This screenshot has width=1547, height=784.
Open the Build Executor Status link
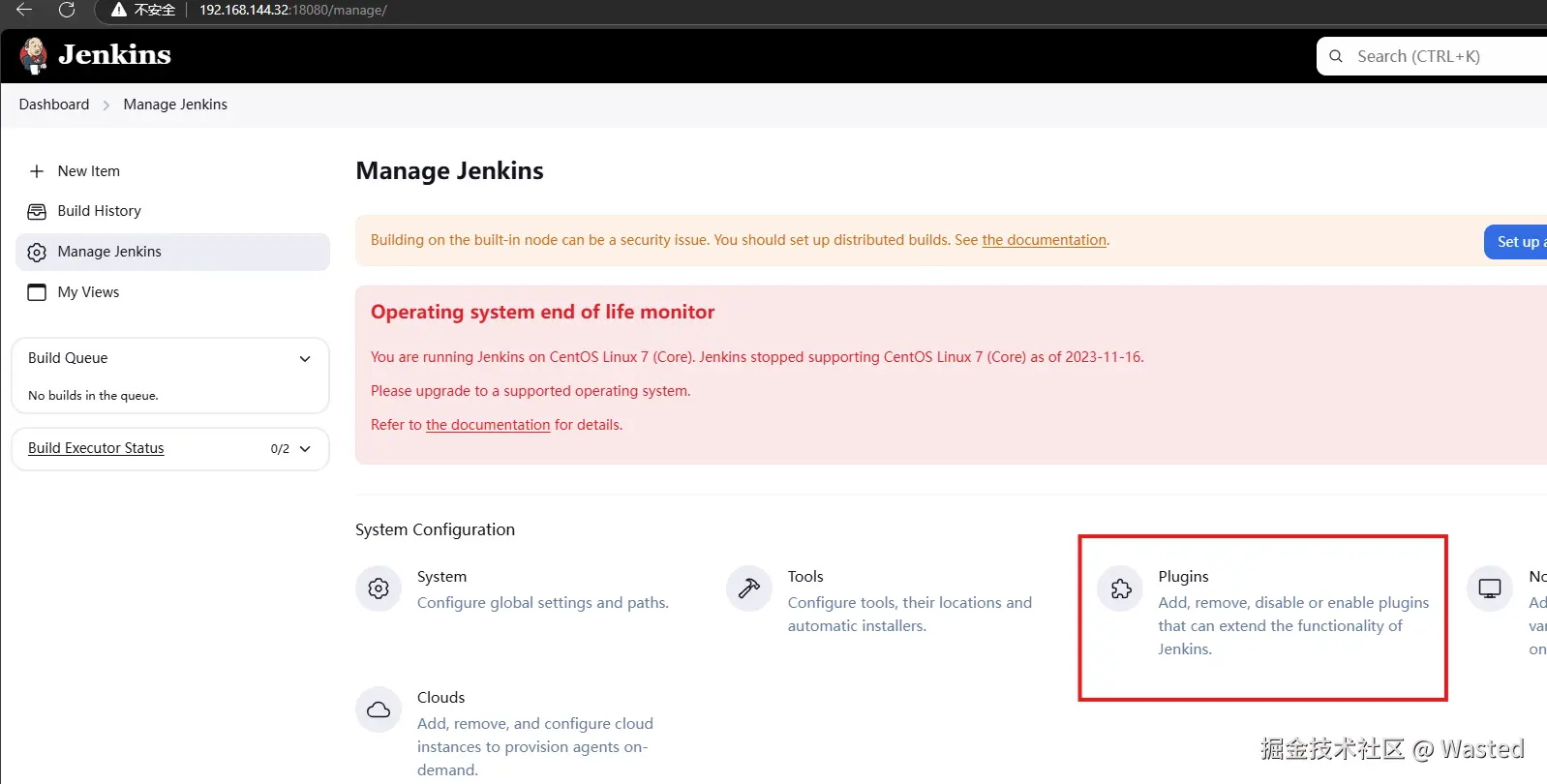click(96, 448)
